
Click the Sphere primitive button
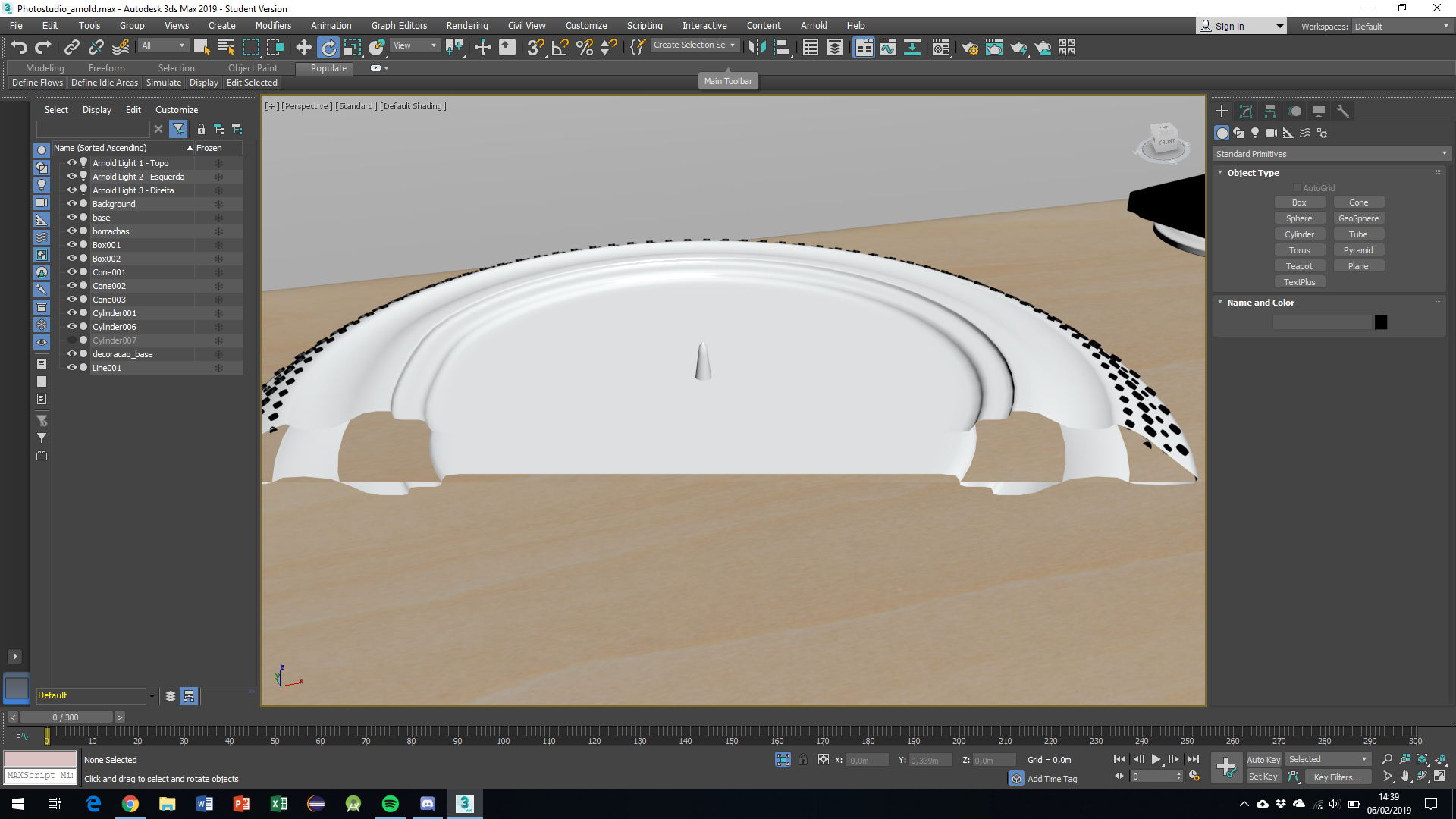1300,218
